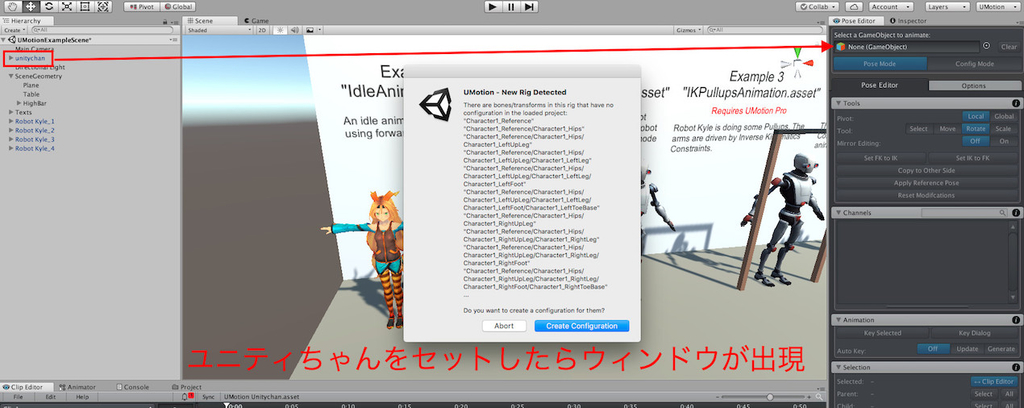Switch to Config Mode

[974, 64]
